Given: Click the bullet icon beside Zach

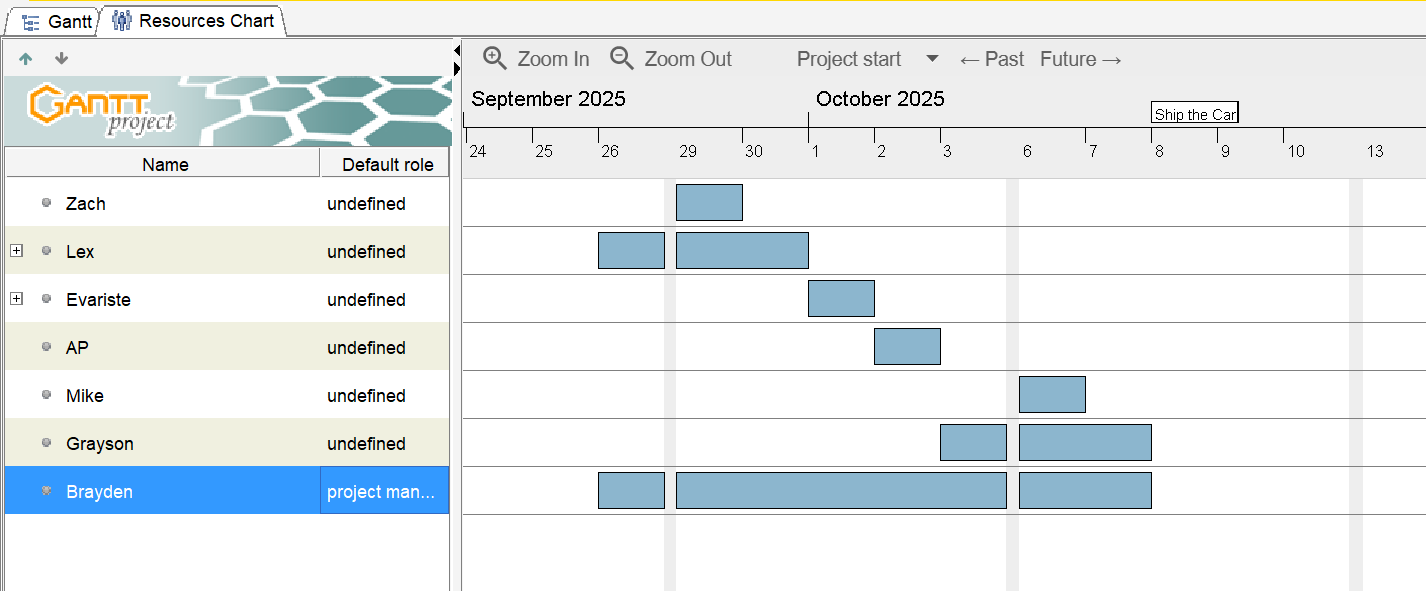Looking at the screenshot, I should pyautogui.click(x=46, y=203).
